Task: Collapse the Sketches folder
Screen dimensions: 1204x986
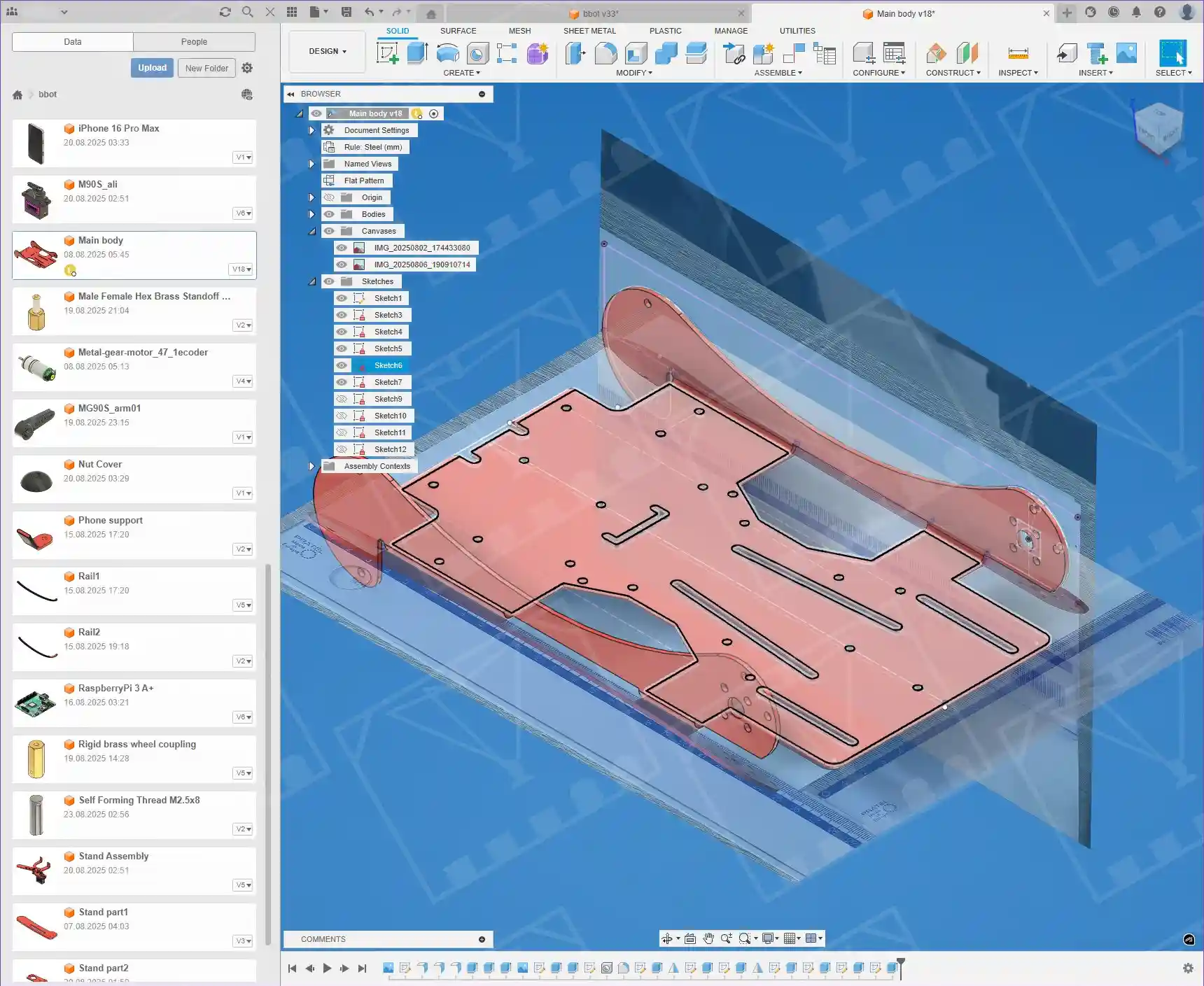Action: (312, 281)
